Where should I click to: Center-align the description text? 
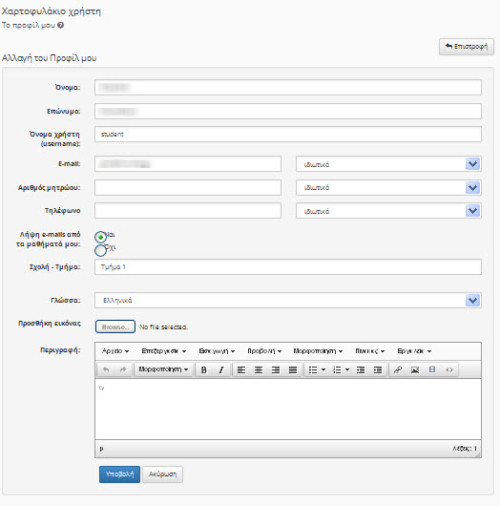pyautogui.click(x=258, y=370)
